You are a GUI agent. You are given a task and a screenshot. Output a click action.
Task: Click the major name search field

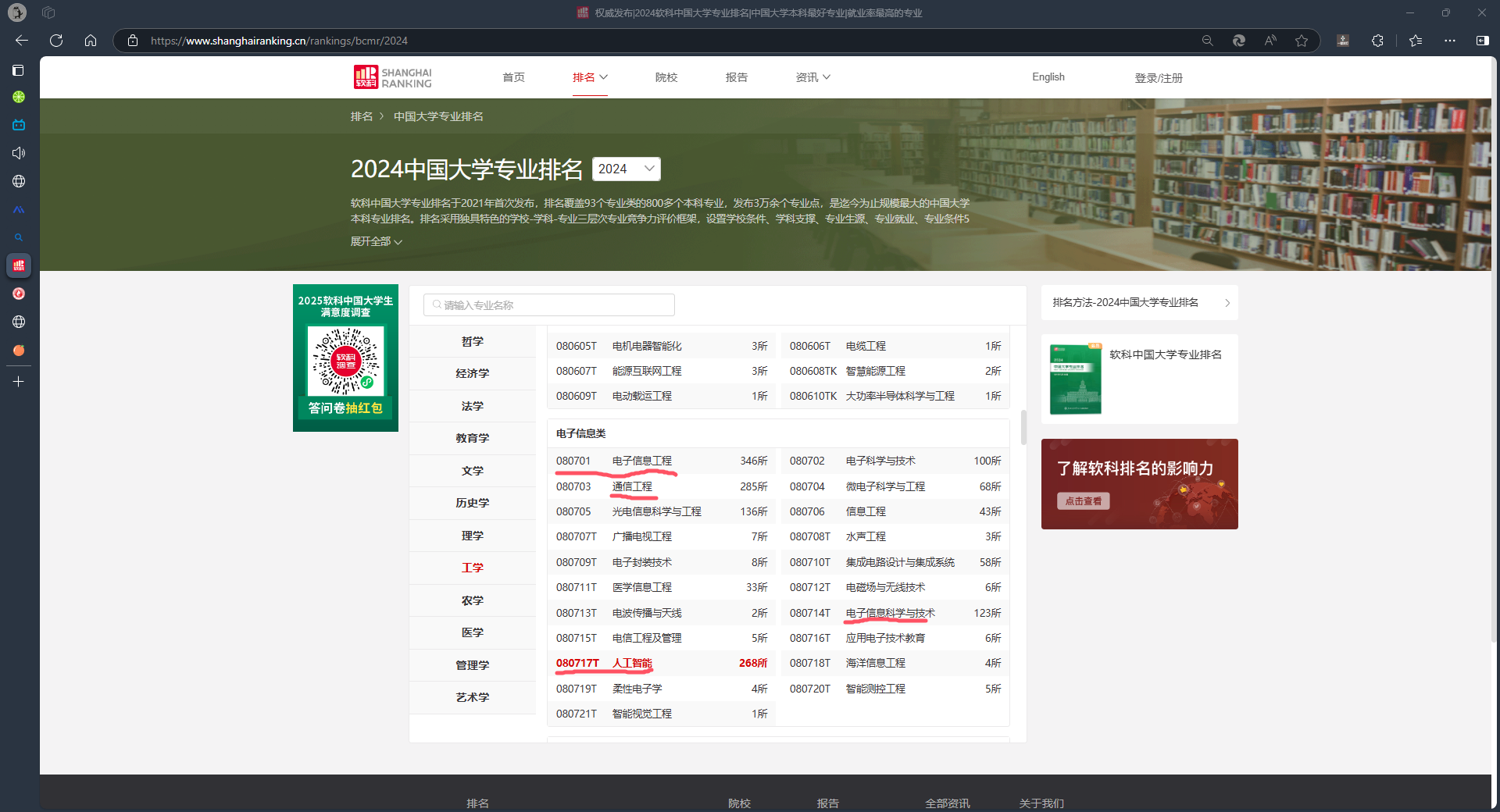(x=549, y=305)
